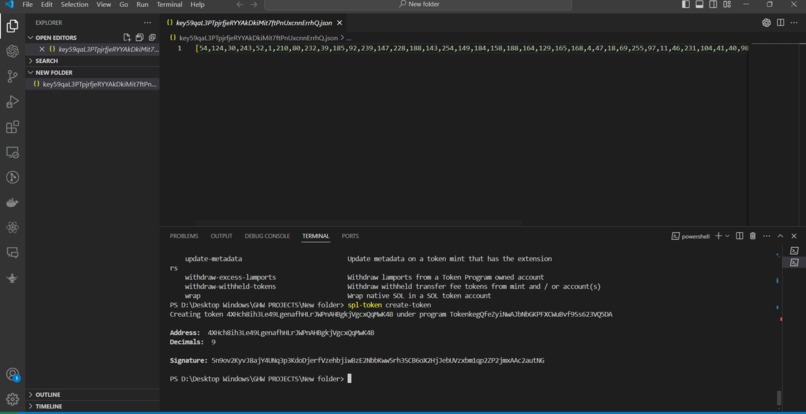Open the ChatGPT extension in activity bar
The height and width of the screenshot is (414, 806).
point(12,51)
